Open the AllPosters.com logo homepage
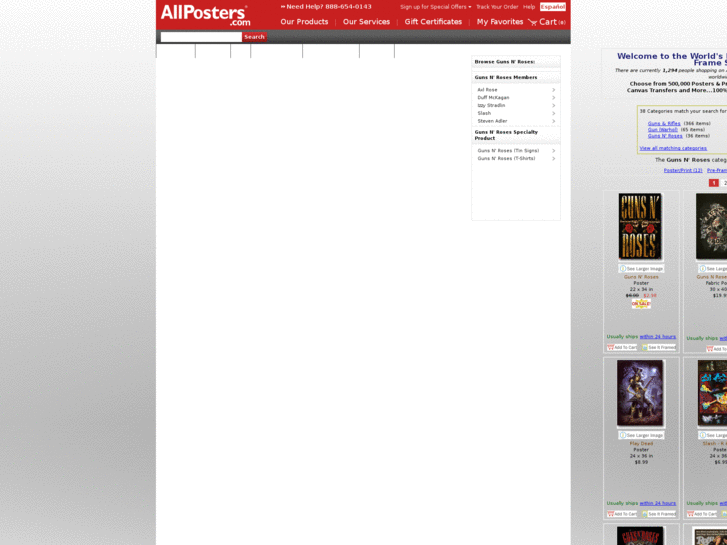727x545 pixels. coord(205,15)
